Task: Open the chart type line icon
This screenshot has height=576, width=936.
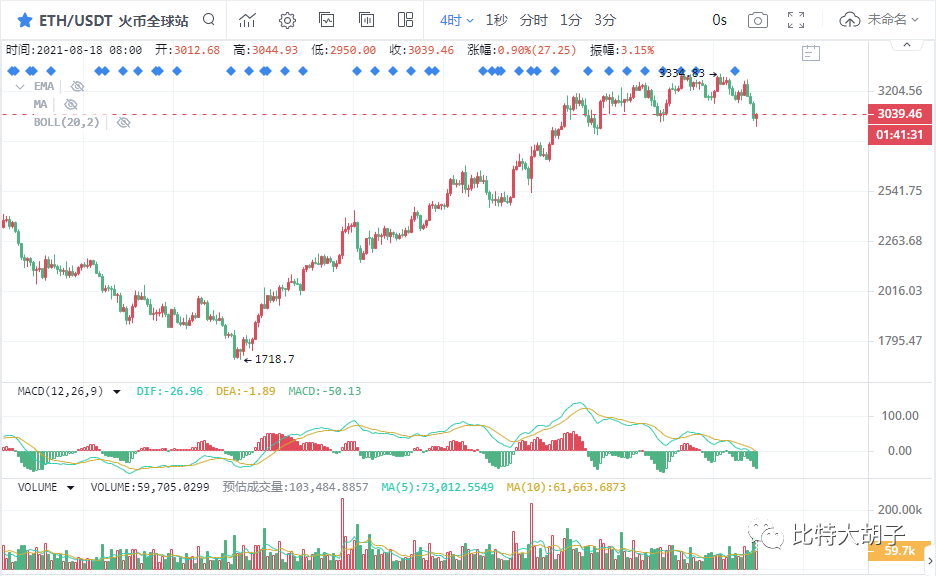Action: [x=247, y=19]
